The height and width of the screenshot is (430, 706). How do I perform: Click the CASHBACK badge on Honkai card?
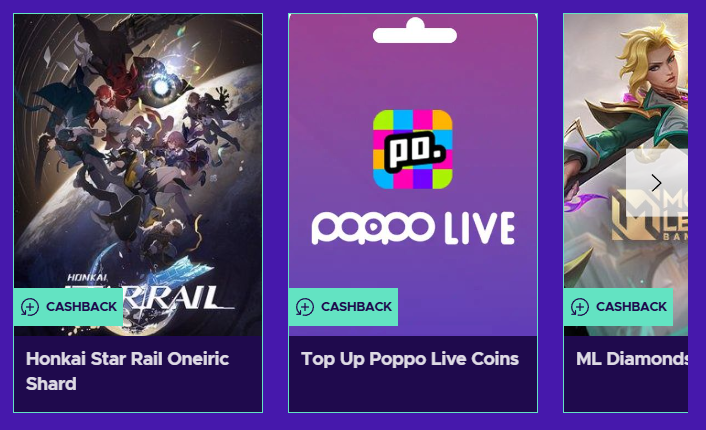click(68, 307)
